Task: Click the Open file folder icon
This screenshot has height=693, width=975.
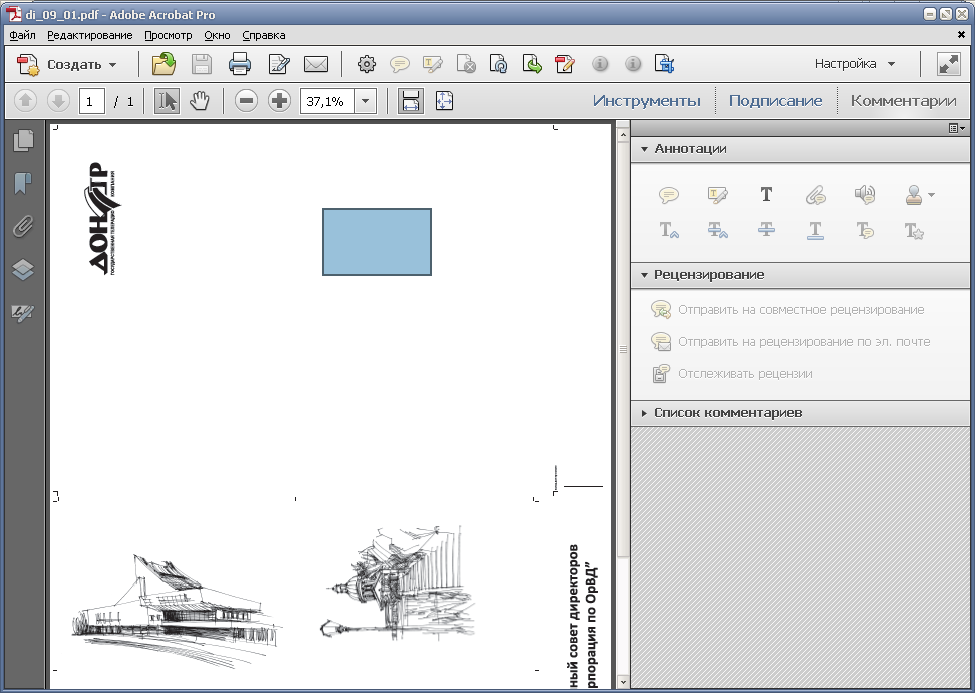Action: (x=164, y=65)
